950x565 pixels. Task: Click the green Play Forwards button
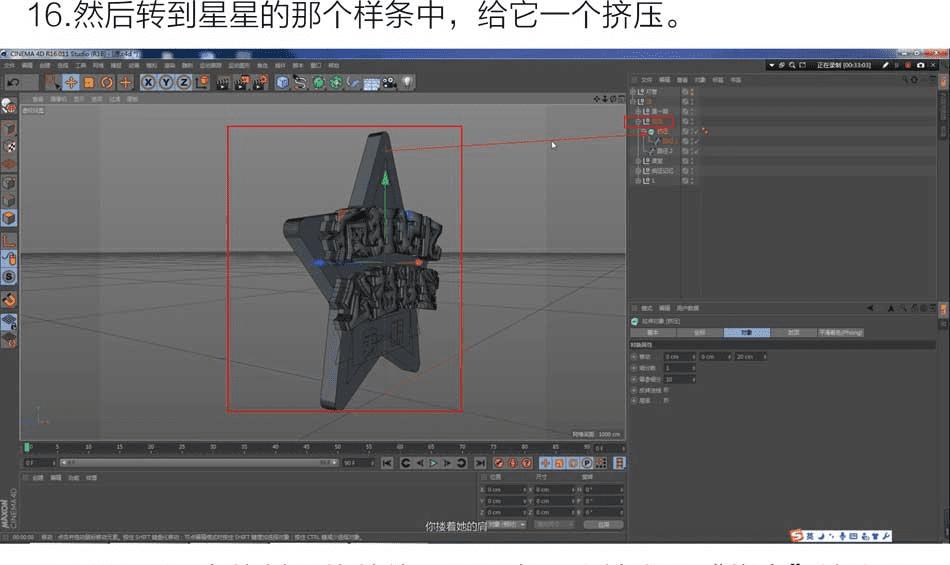[433, 463]
